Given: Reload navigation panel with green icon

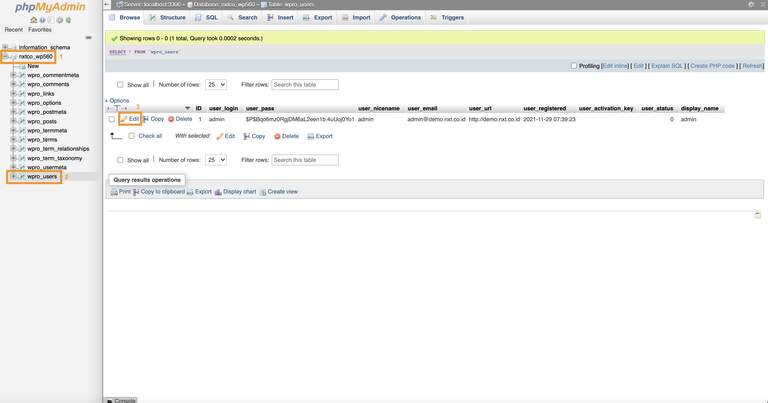Looking at the screenshot, I should [x=68, y=20].
